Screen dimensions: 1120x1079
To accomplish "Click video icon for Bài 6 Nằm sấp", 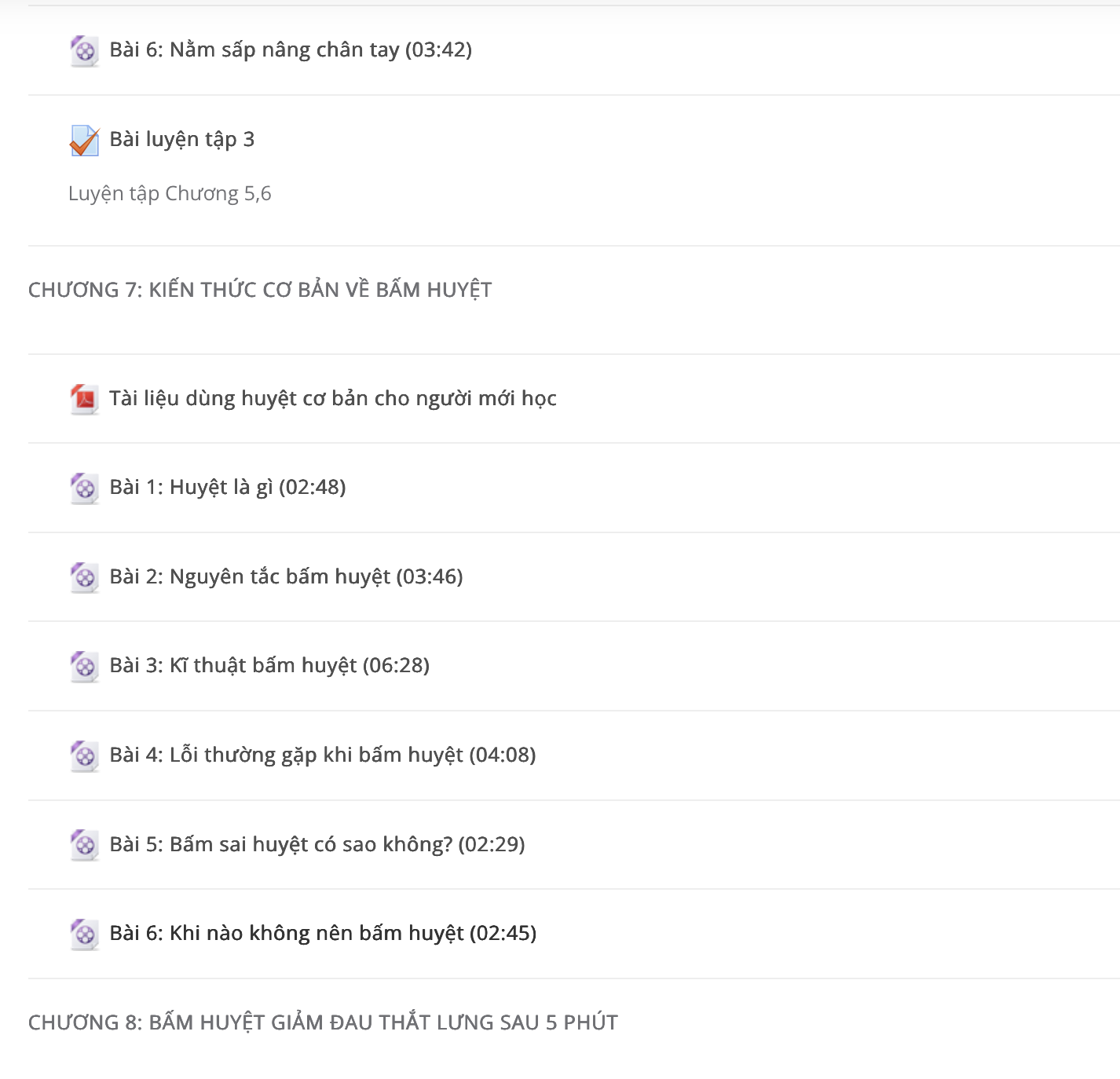I will pyautogui.click(x=84, y=51).
